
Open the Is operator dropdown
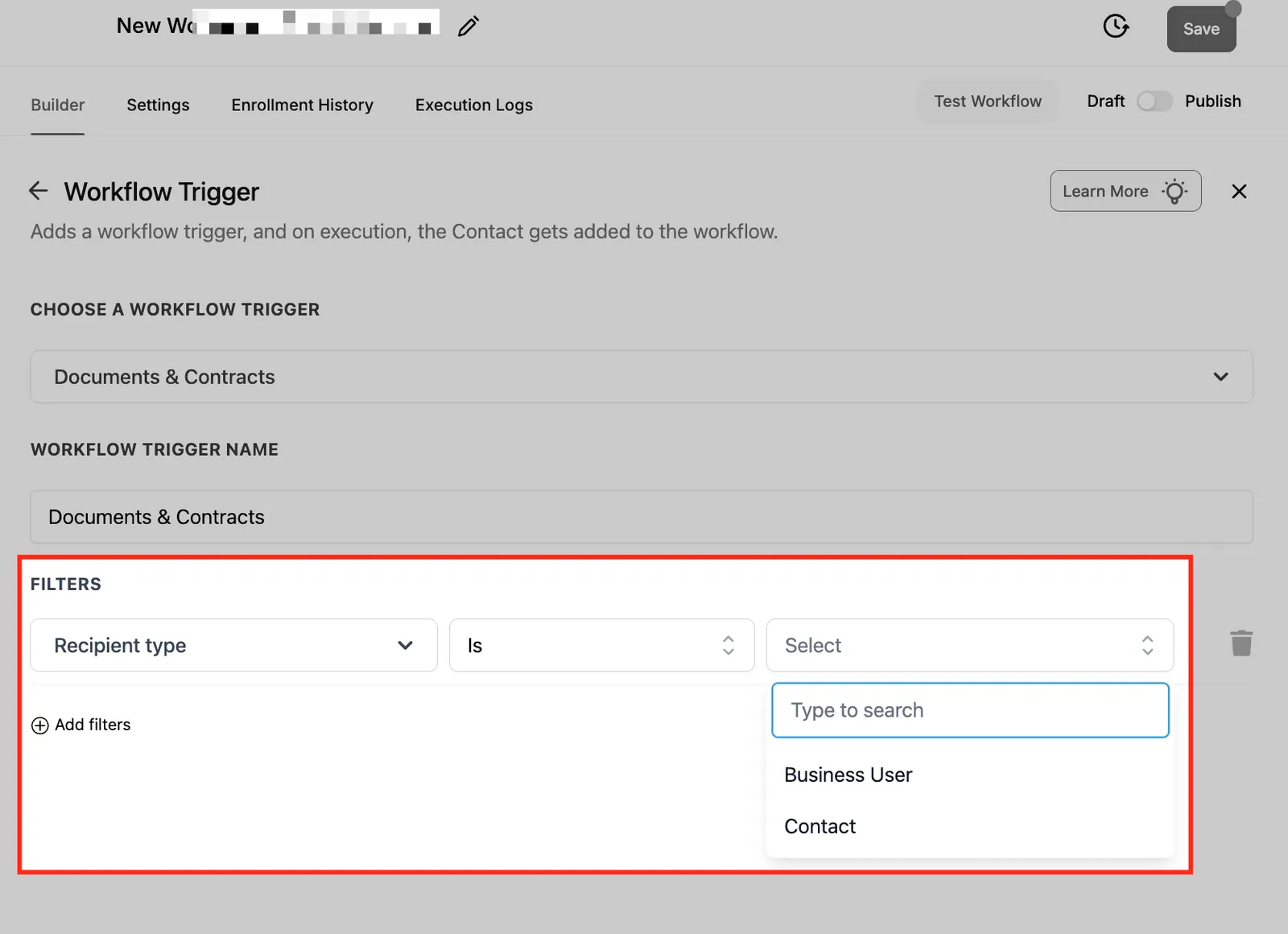click(x=601, y=645)
